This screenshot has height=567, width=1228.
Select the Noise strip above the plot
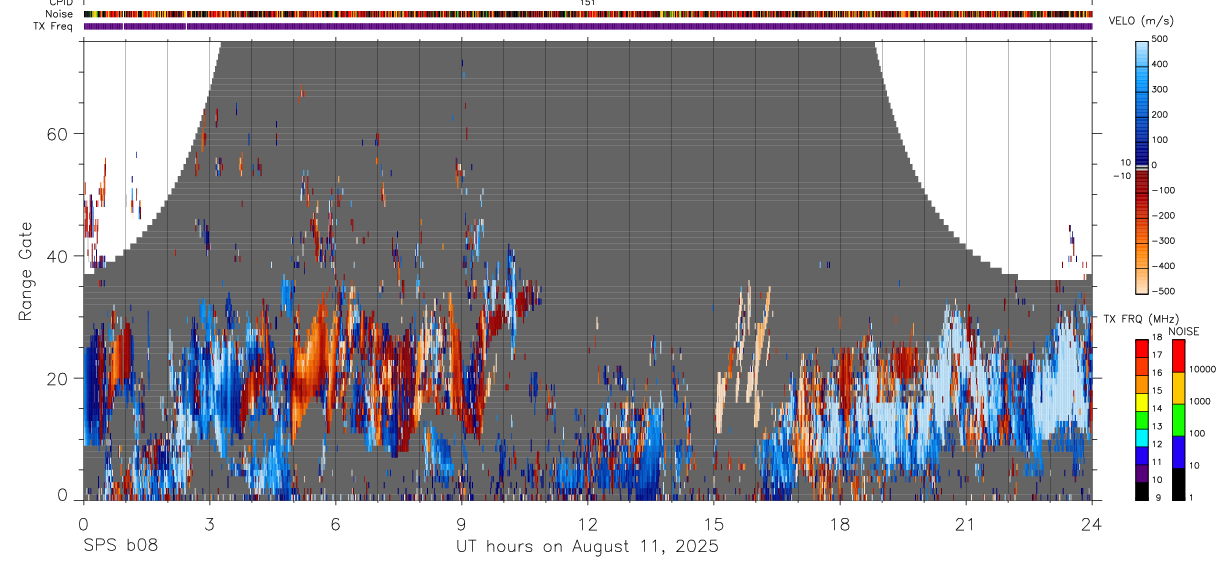point(588,14)
